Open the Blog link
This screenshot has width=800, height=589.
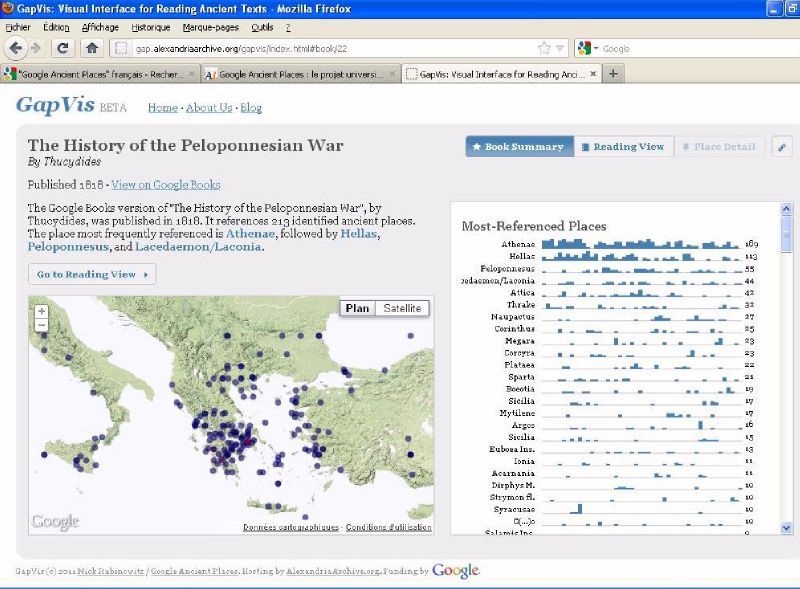(x=251, y=108)
